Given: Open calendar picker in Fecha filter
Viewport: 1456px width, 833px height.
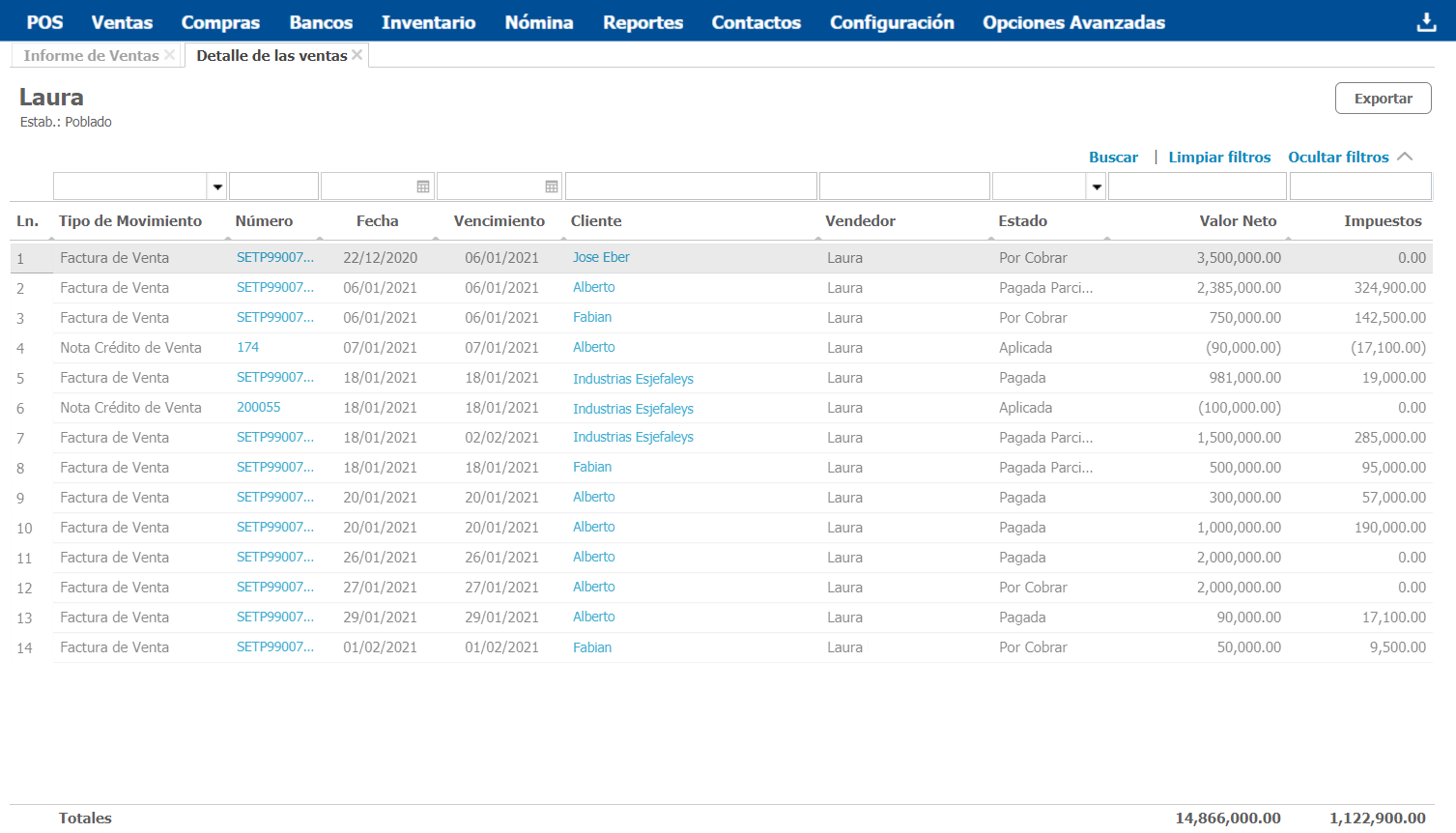Looking at the screenshot, I should [x=423, y=187].
